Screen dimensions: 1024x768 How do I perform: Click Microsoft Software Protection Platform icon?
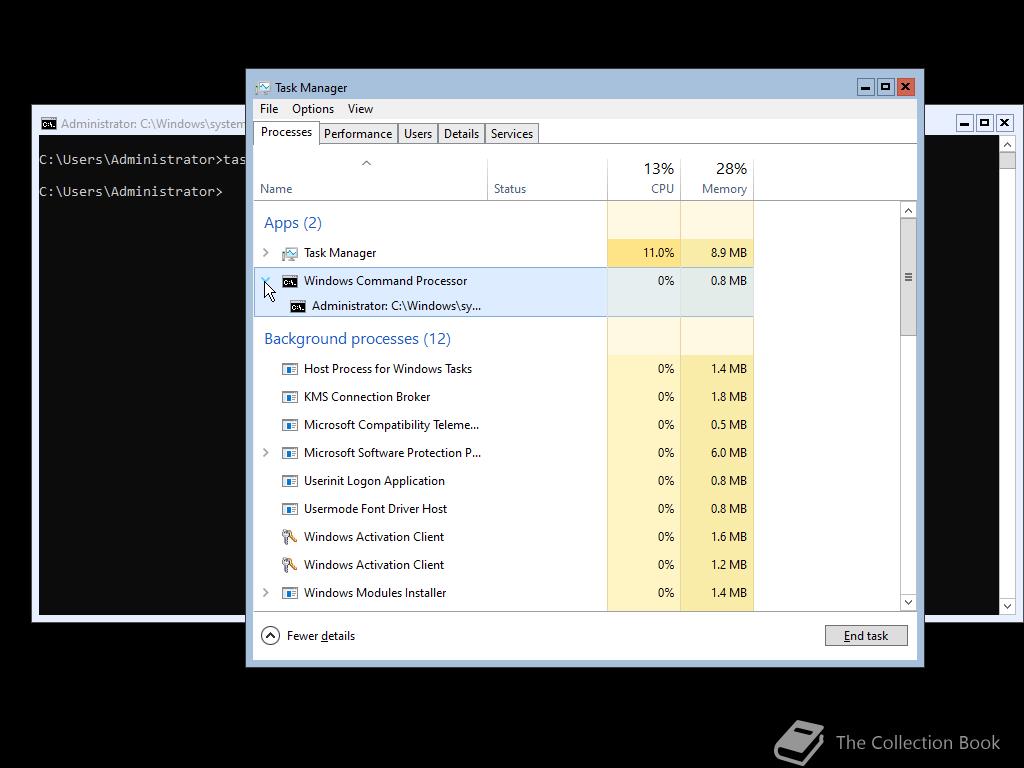click(290, 453)
